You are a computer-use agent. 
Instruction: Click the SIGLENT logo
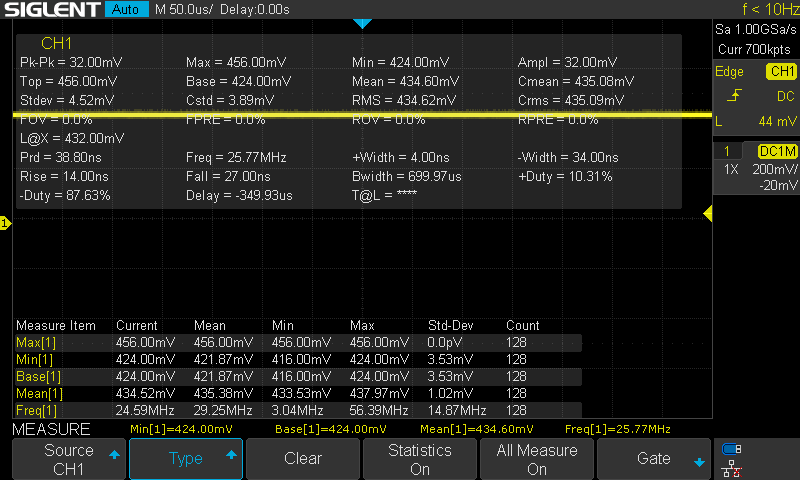(52, 9)
